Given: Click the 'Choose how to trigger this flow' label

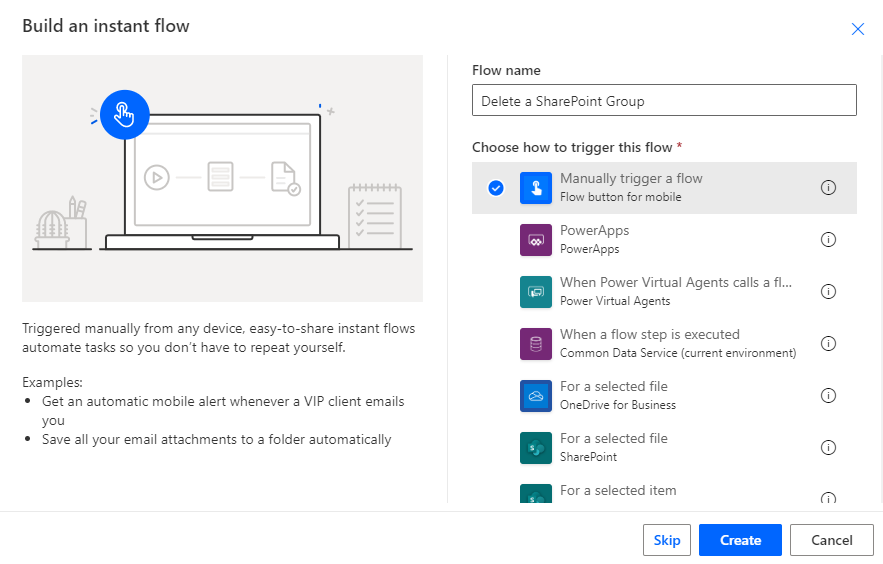Looking at the screenshot, I should (x=572, y=147).
